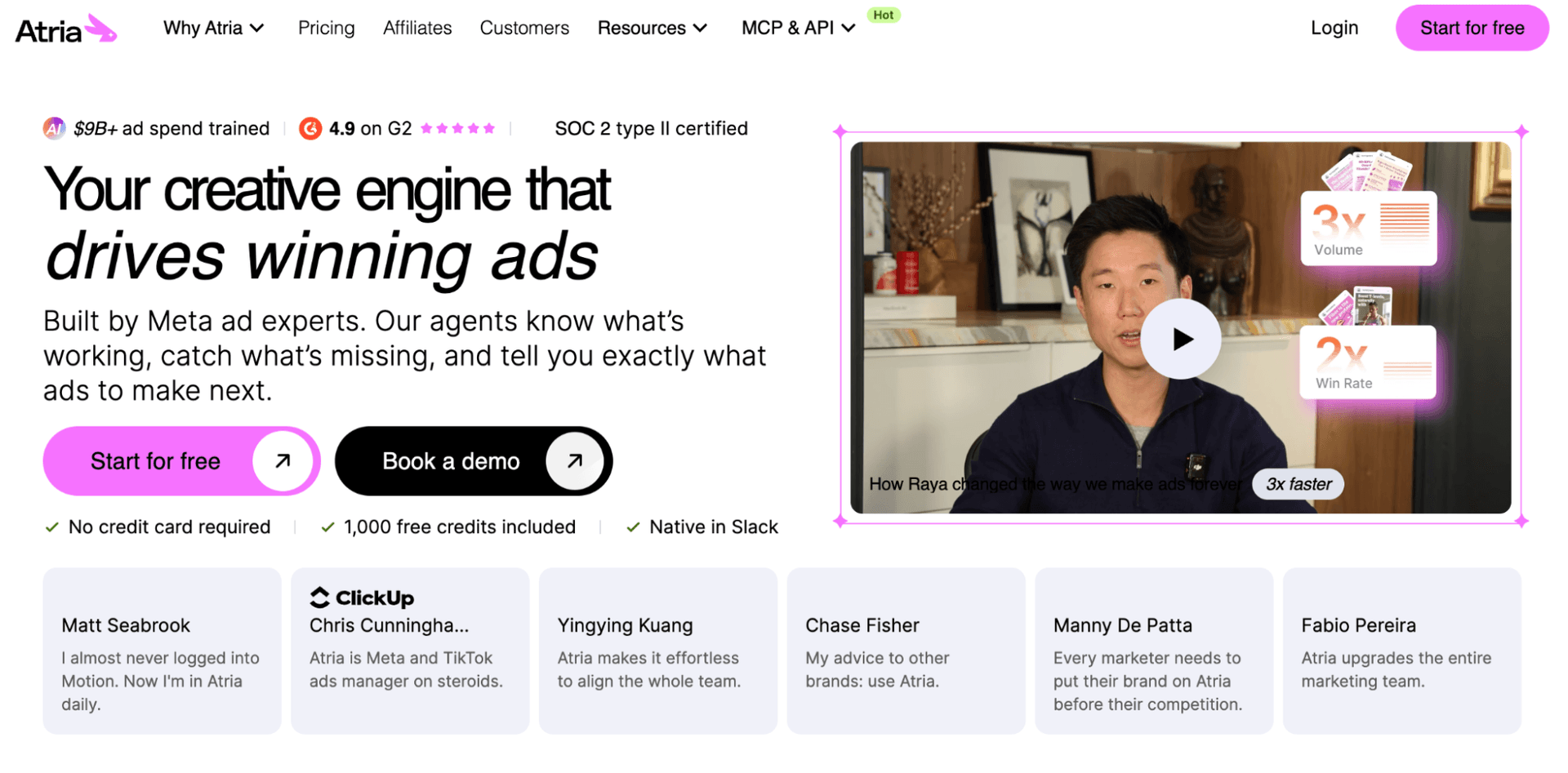Viewport: 1568px width, 773px height.
Task: Click the 2x Win Rate stat card
Action: [1368, 362]
